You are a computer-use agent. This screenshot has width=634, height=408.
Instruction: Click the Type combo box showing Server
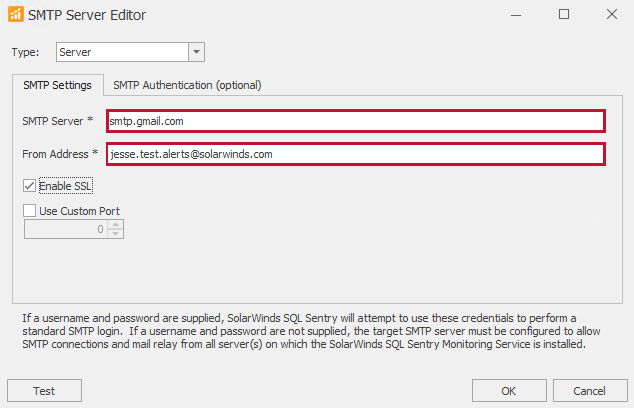[121, 52]
